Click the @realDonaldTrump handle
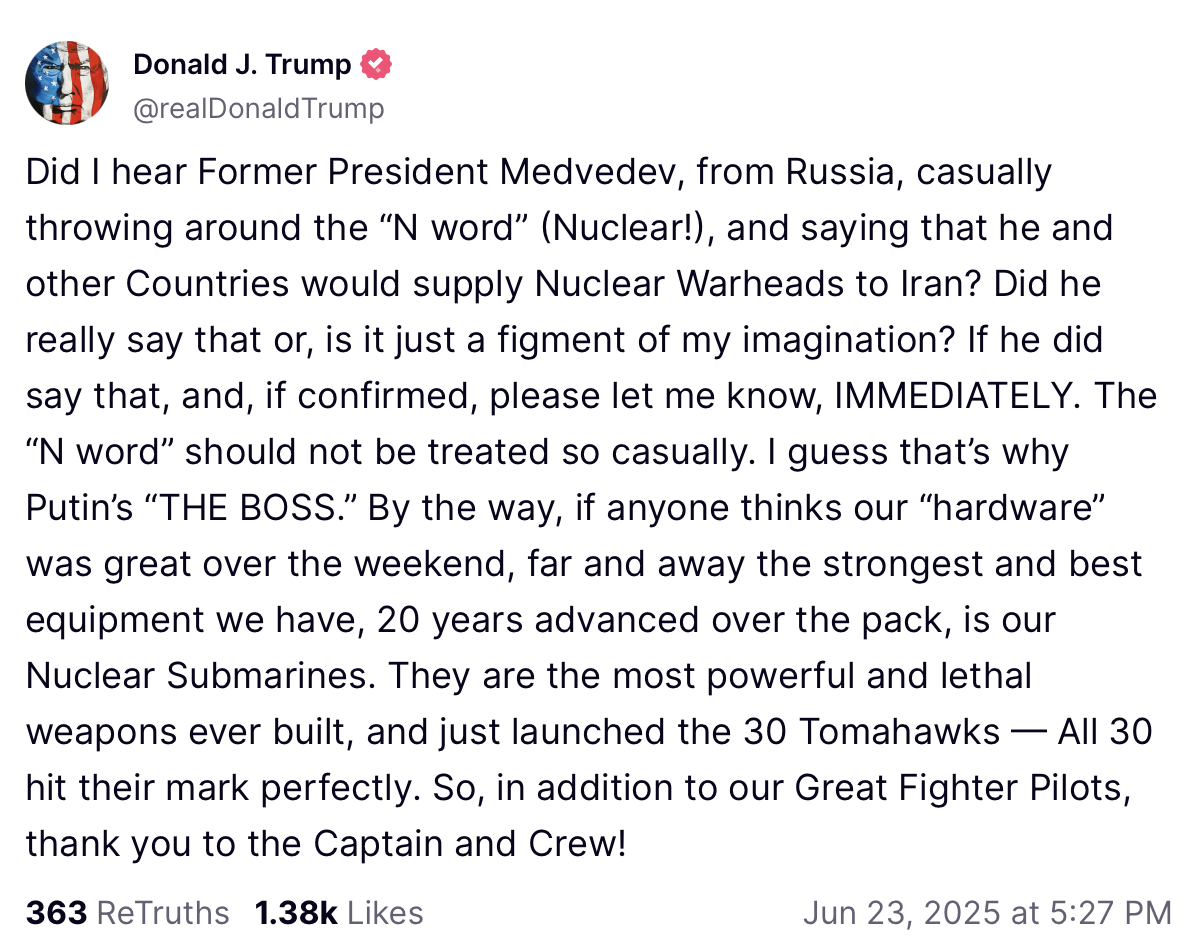 (x=259, y=109)
